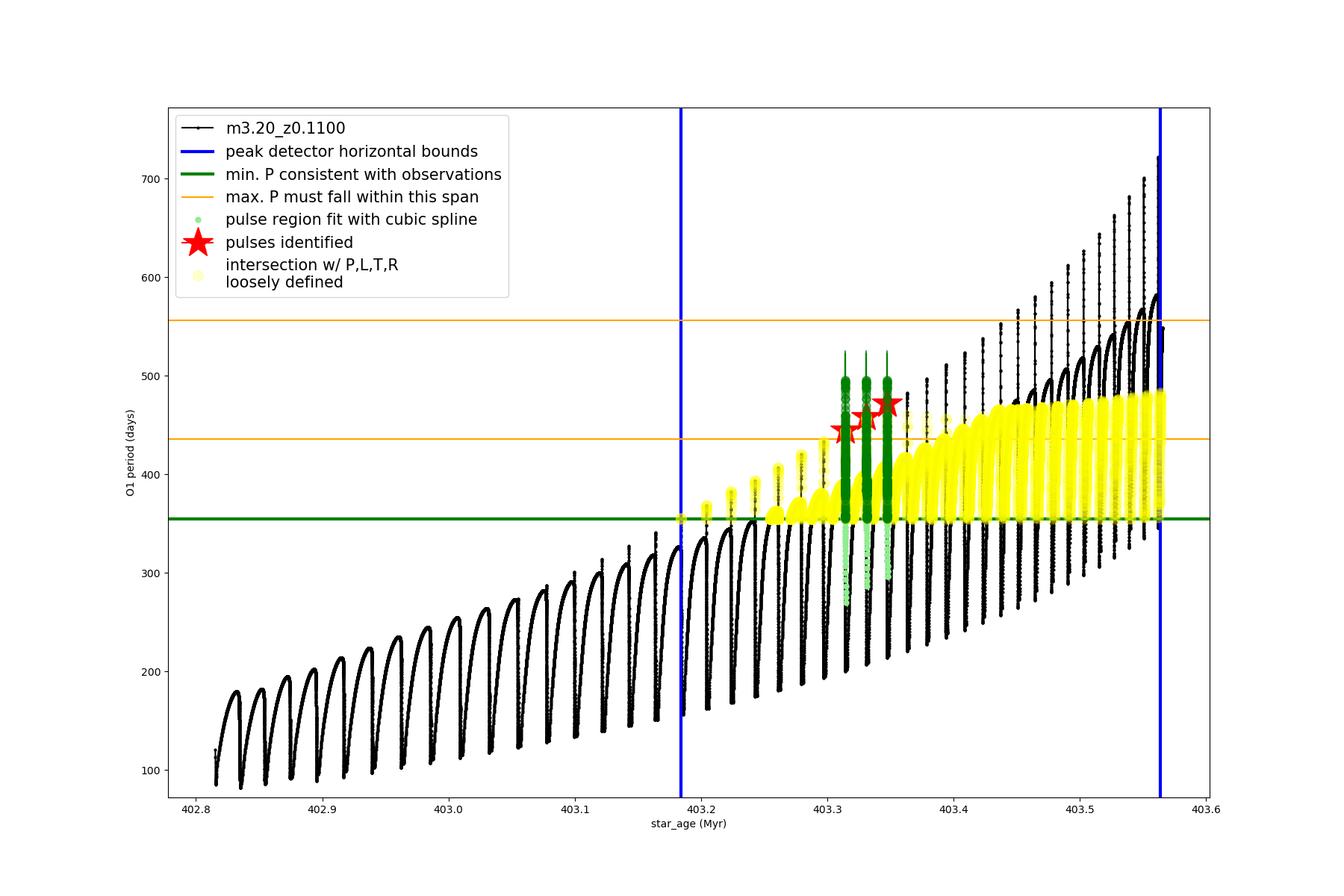This screenshot has width=1344, height=896.
Task: Click the pale yellow circle legend marker
Action: [x=198, y=276]
